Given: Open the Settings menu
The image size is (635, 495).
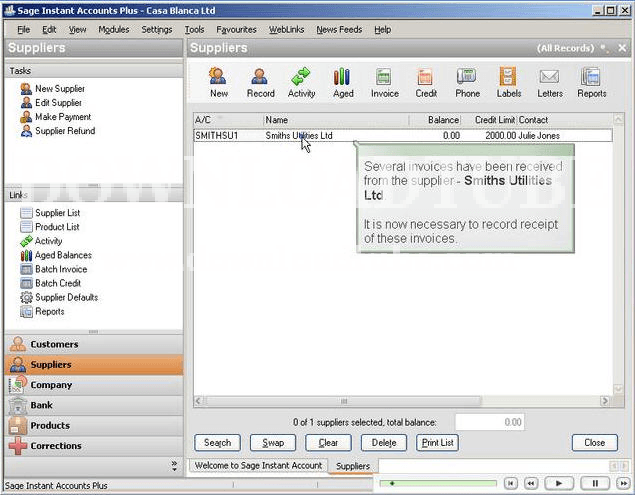Looking at the screenshot, I should point(157,30).
